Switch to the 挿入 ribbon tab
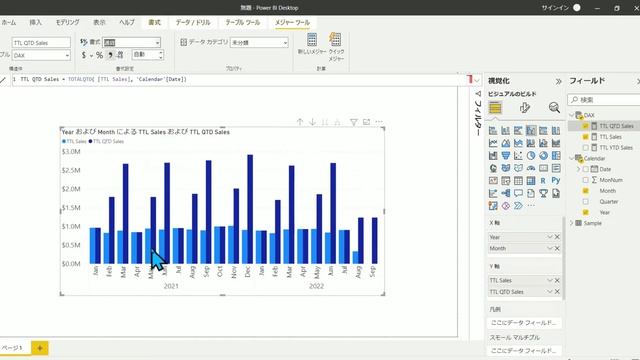640x360 pixels. point(36,22)
